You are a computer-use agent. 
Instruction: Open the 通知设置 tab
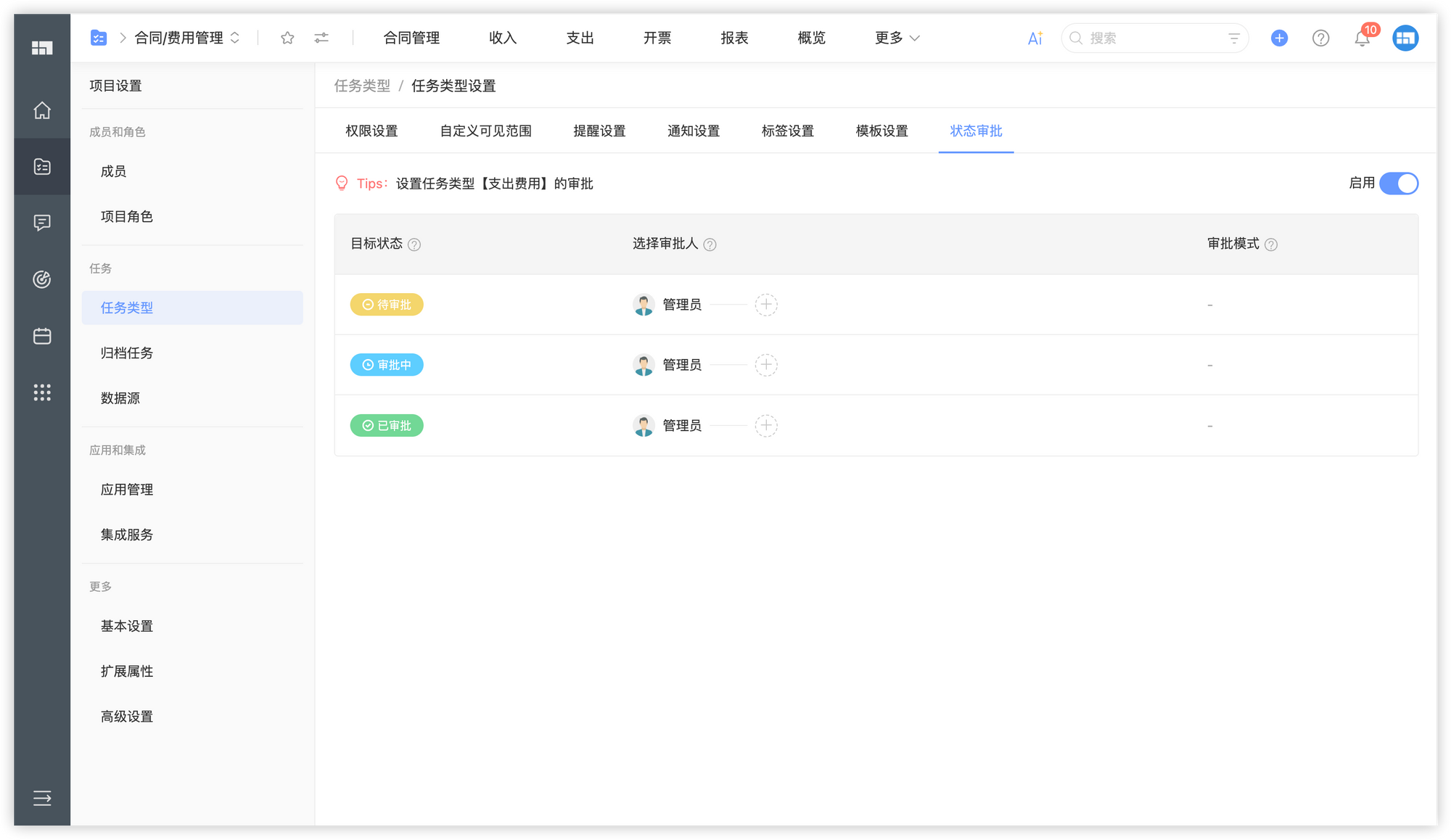[x=694, y=131]
